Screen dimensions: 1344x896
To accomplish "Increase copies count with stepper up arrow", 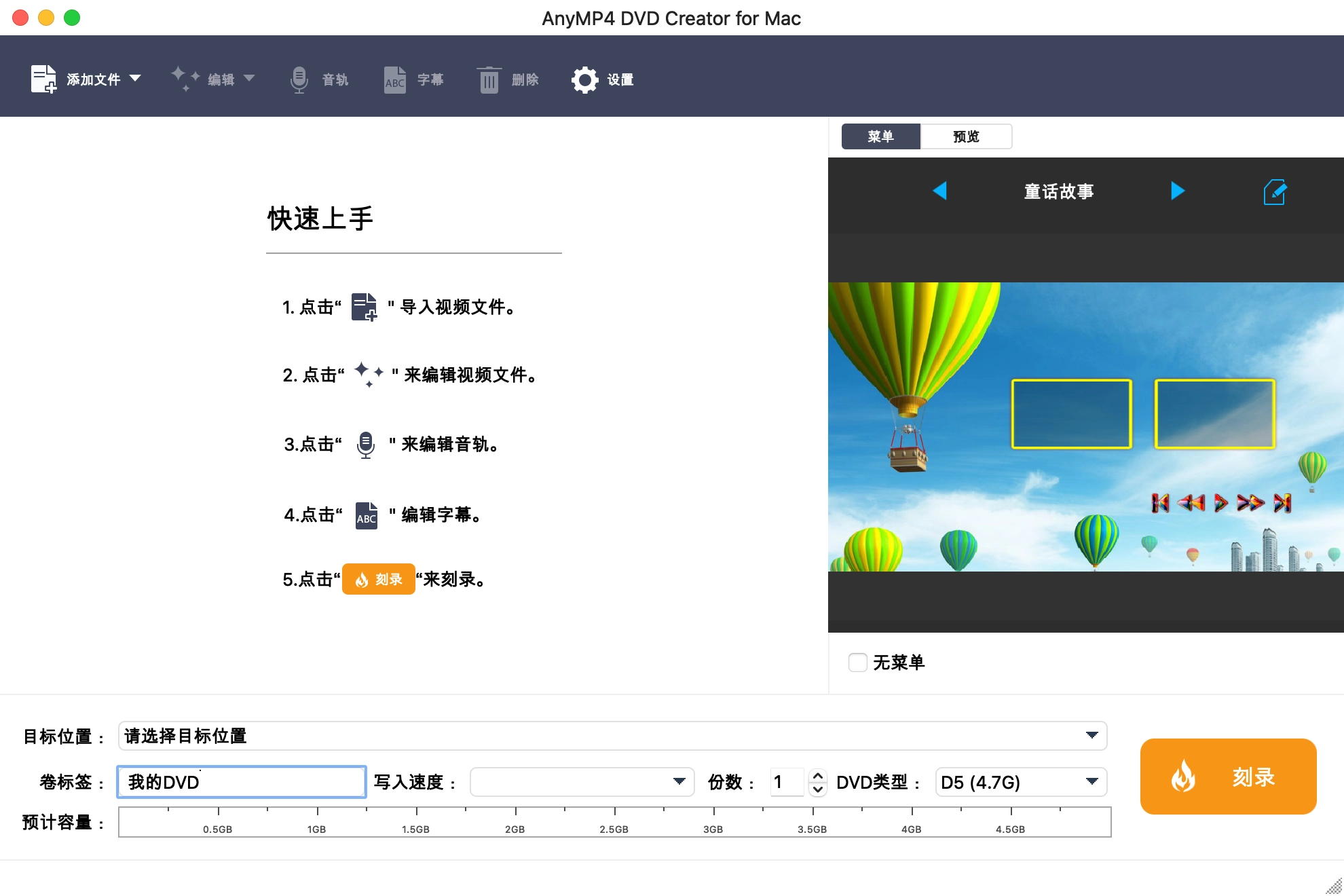I will coord(818,775).
